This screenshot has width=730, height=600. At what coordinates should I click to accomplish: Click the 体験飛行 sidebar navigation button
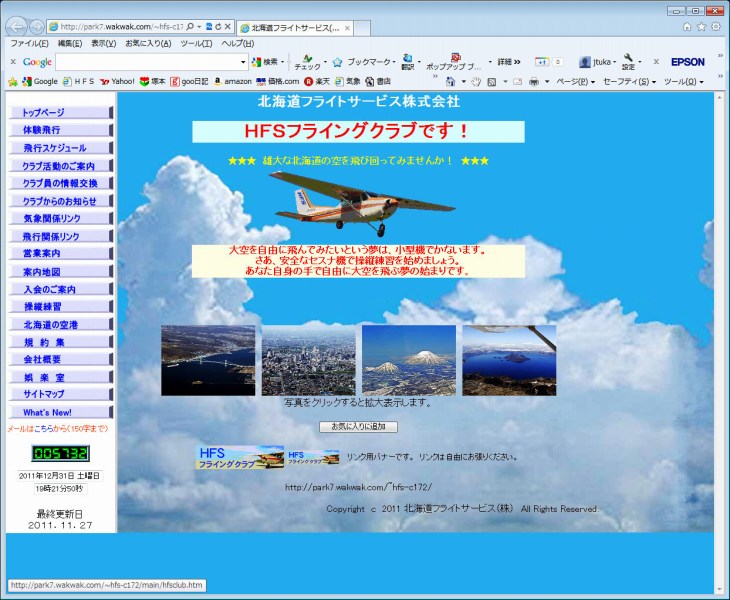[x=58, y=130]
